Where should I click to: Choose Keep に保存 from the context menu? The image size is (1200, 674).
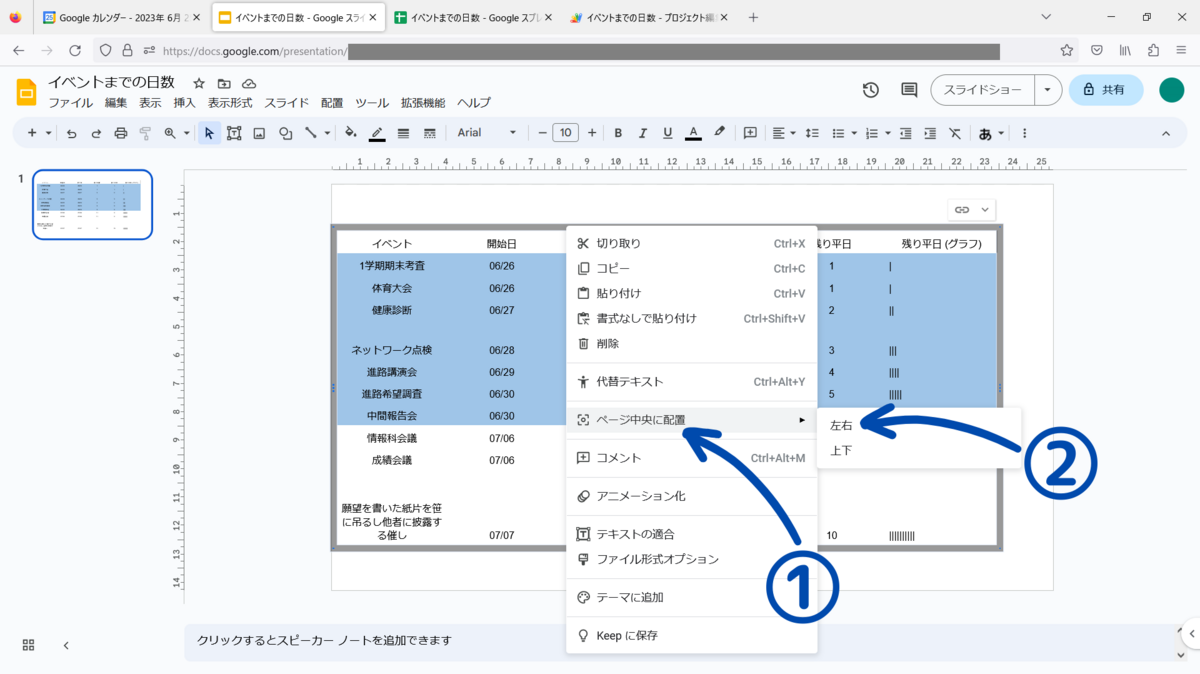pyautogui.click(x=692, y=635)
